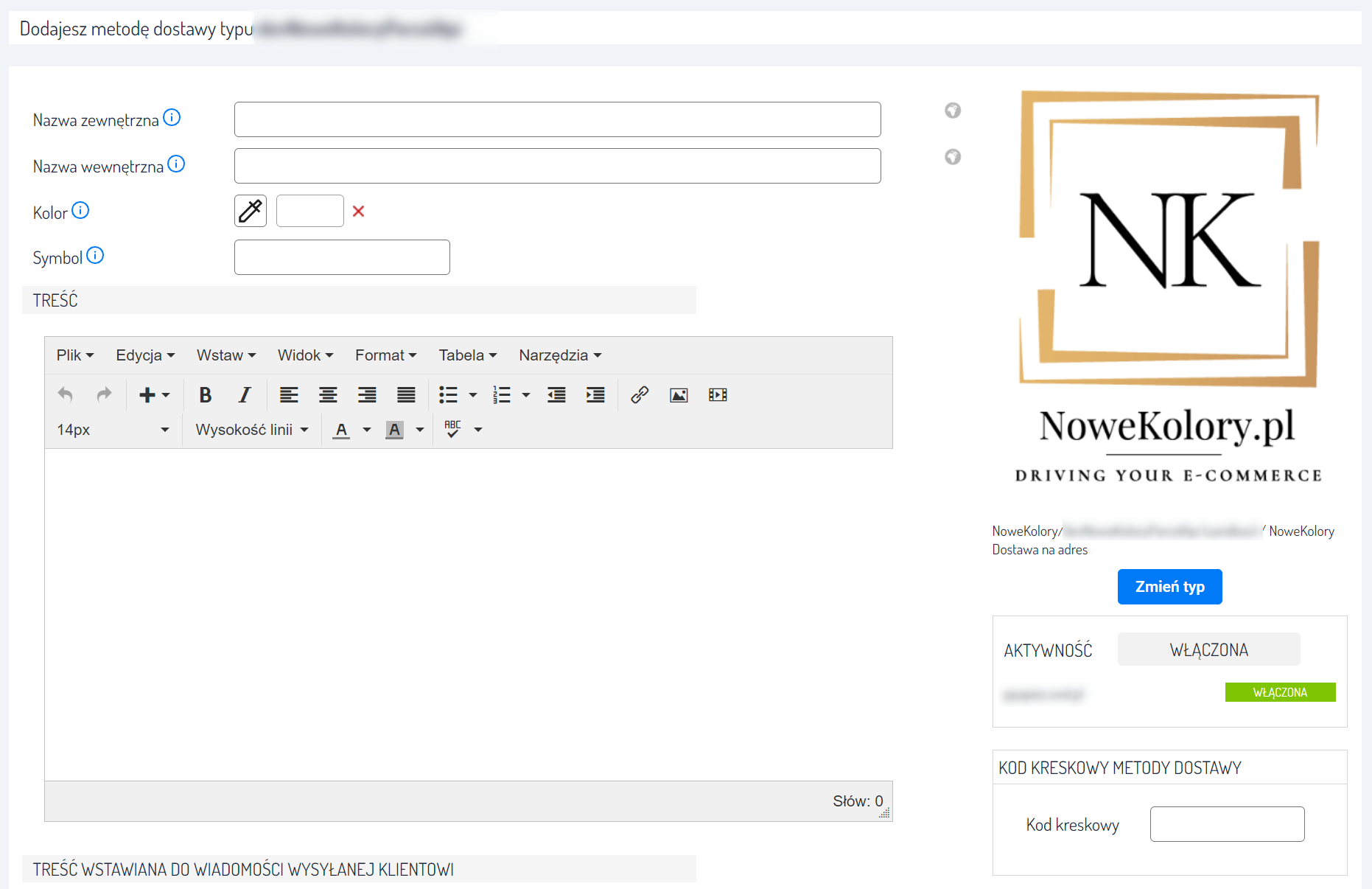Apply text color with A icon
The height and width of the screenshot is (889, 1372).
(341, 430)
